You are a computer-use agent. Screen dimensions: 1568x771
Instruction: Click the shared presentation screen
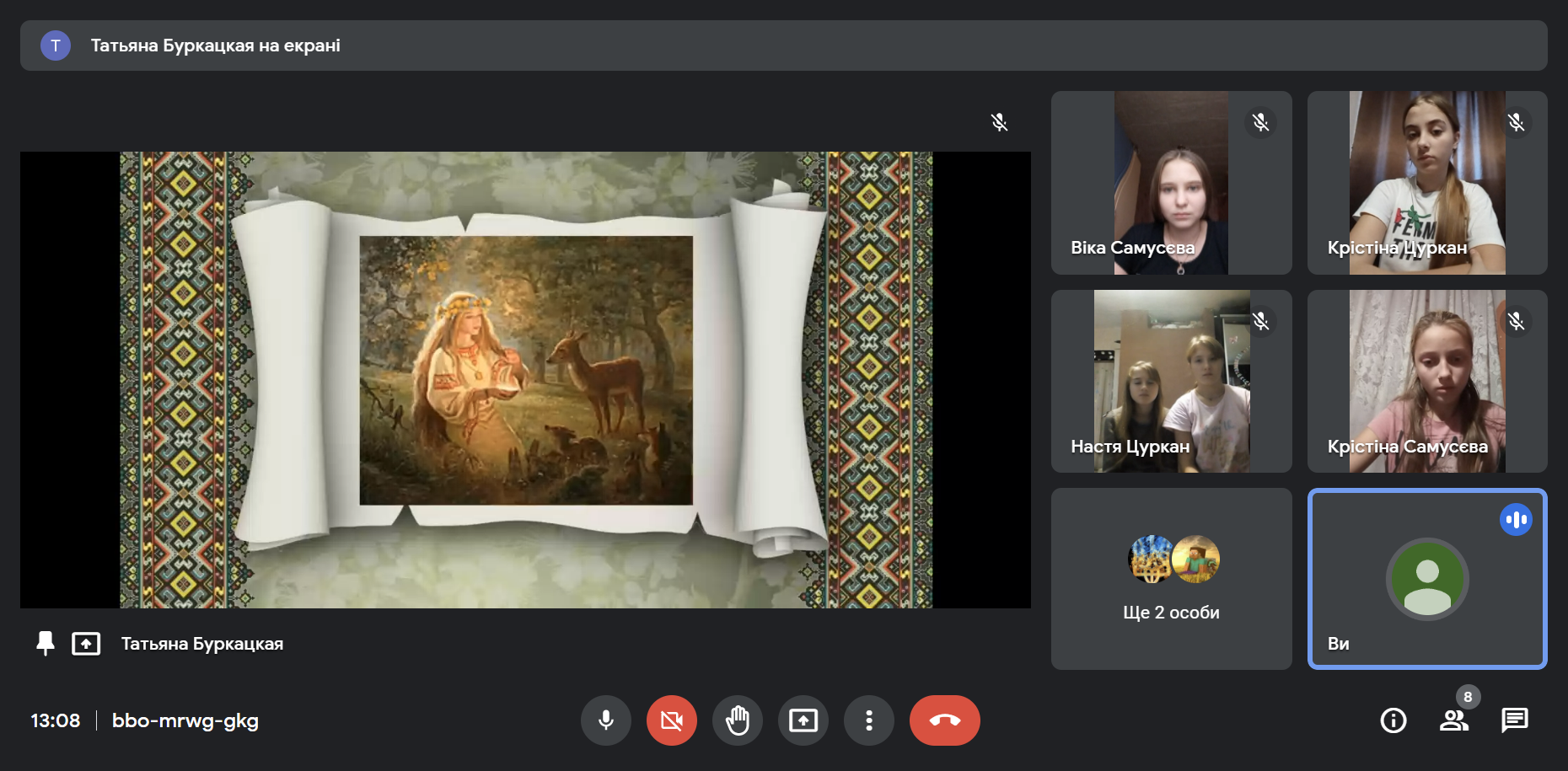(x=525, y=380)
